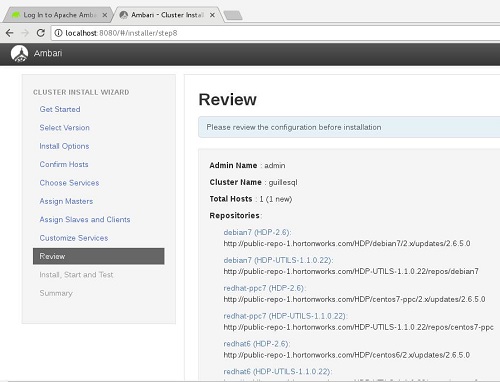This screenshot has width=500, height=382.
Task: Go to Get Started wizard step
Action: [x=60, y=109]
